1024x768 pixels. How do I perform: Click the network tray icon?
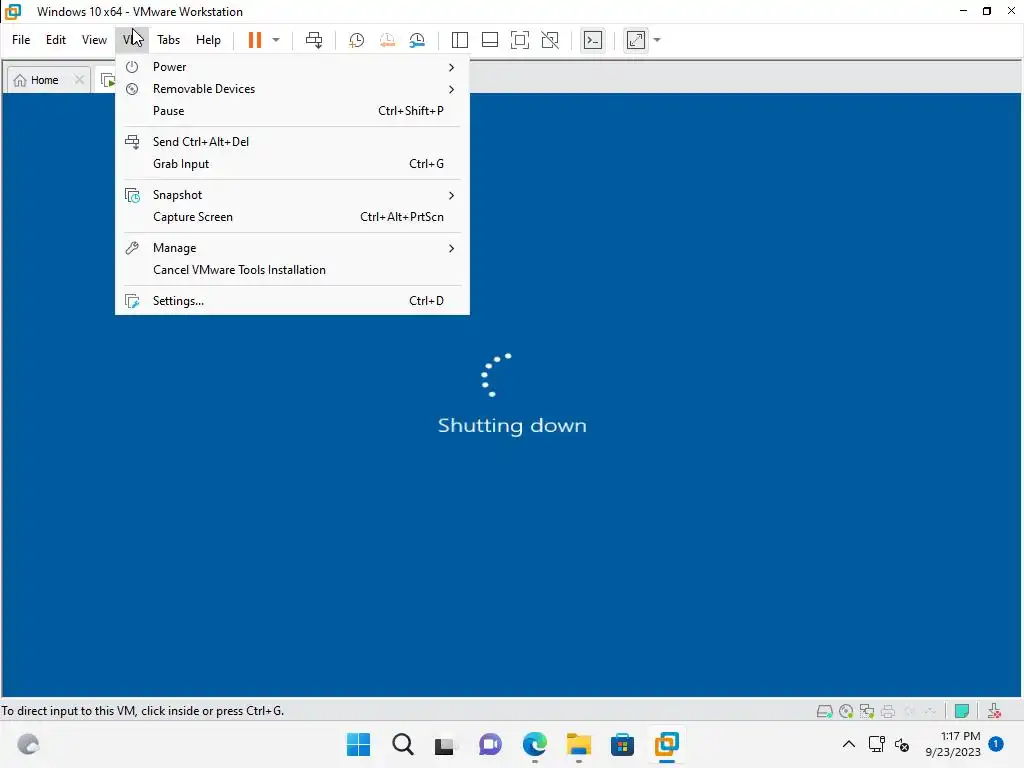[x=876, y=744]
